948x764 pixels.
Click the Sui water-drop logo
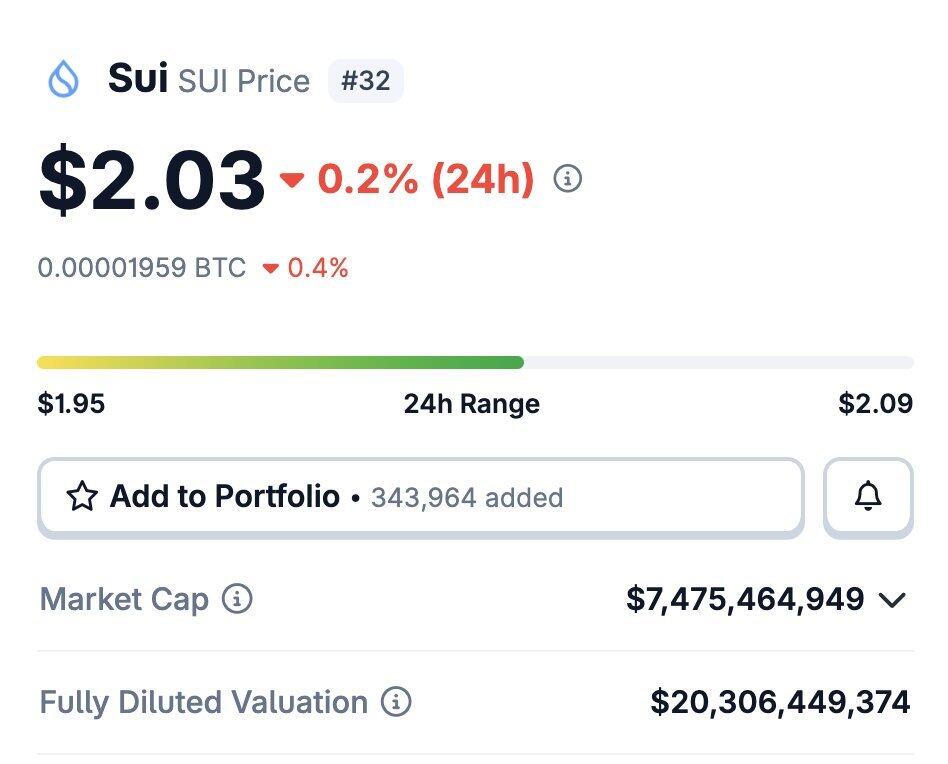(64, 80)
